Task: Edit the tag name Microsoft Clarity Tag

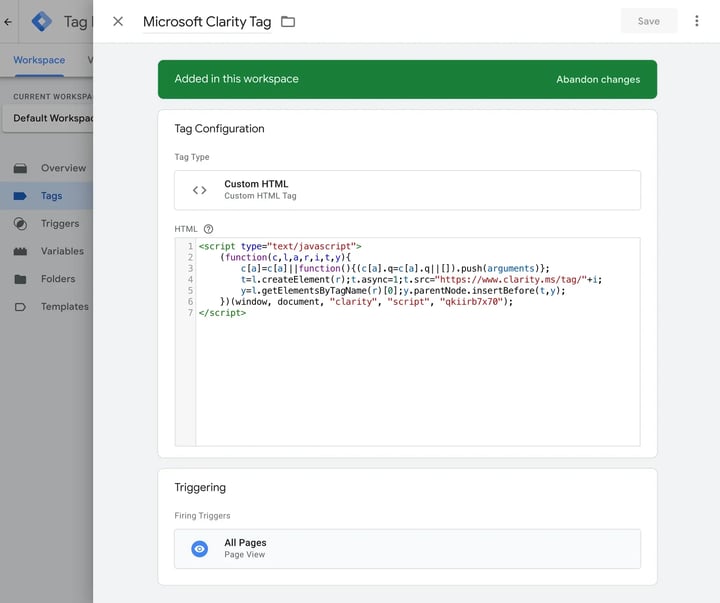Action: click(207, 22)
